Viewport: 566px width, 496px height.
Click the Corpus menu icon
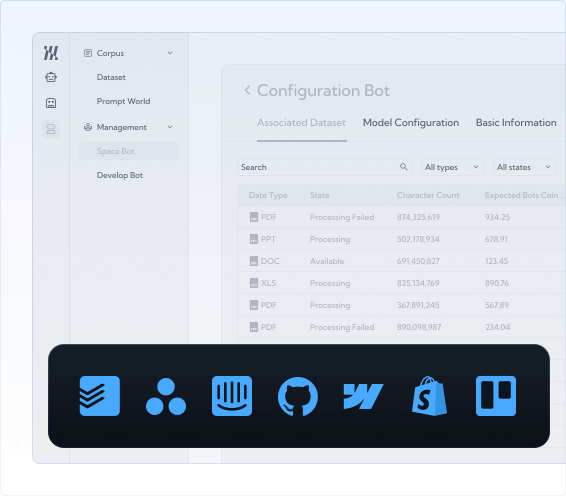pyautogui.click(x=88, y=53)
